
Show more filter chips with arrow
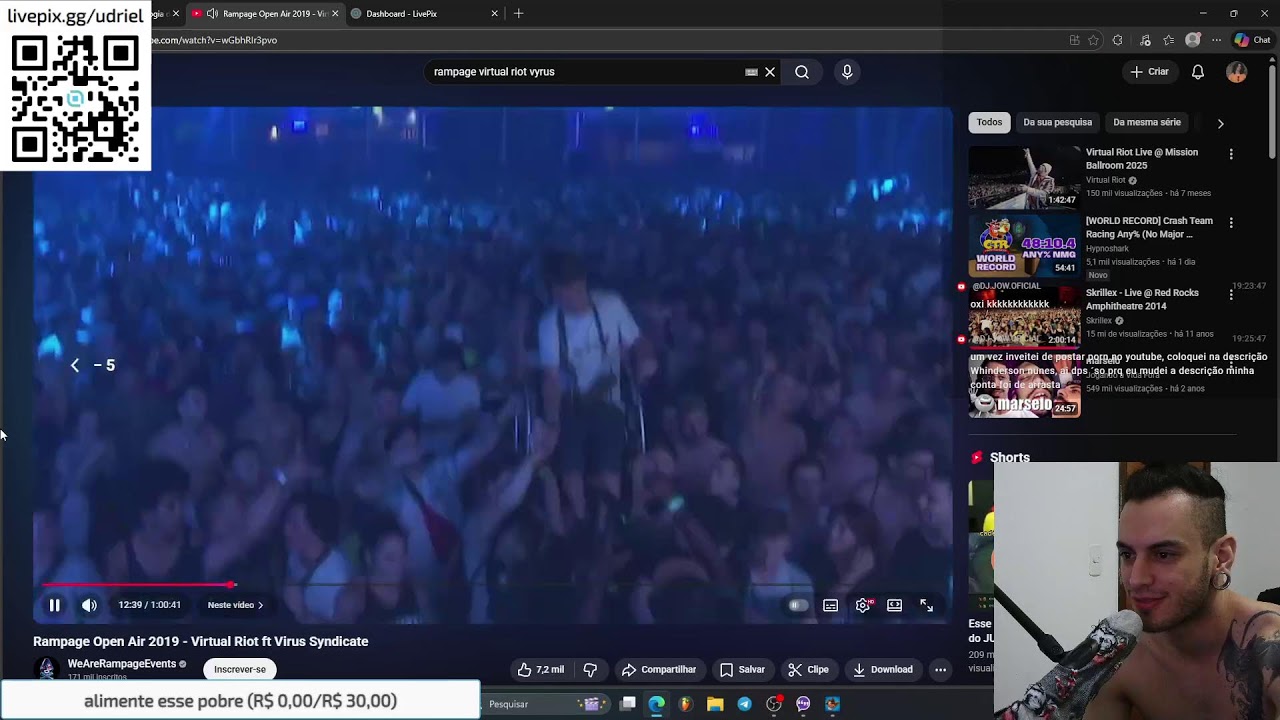1220,123
